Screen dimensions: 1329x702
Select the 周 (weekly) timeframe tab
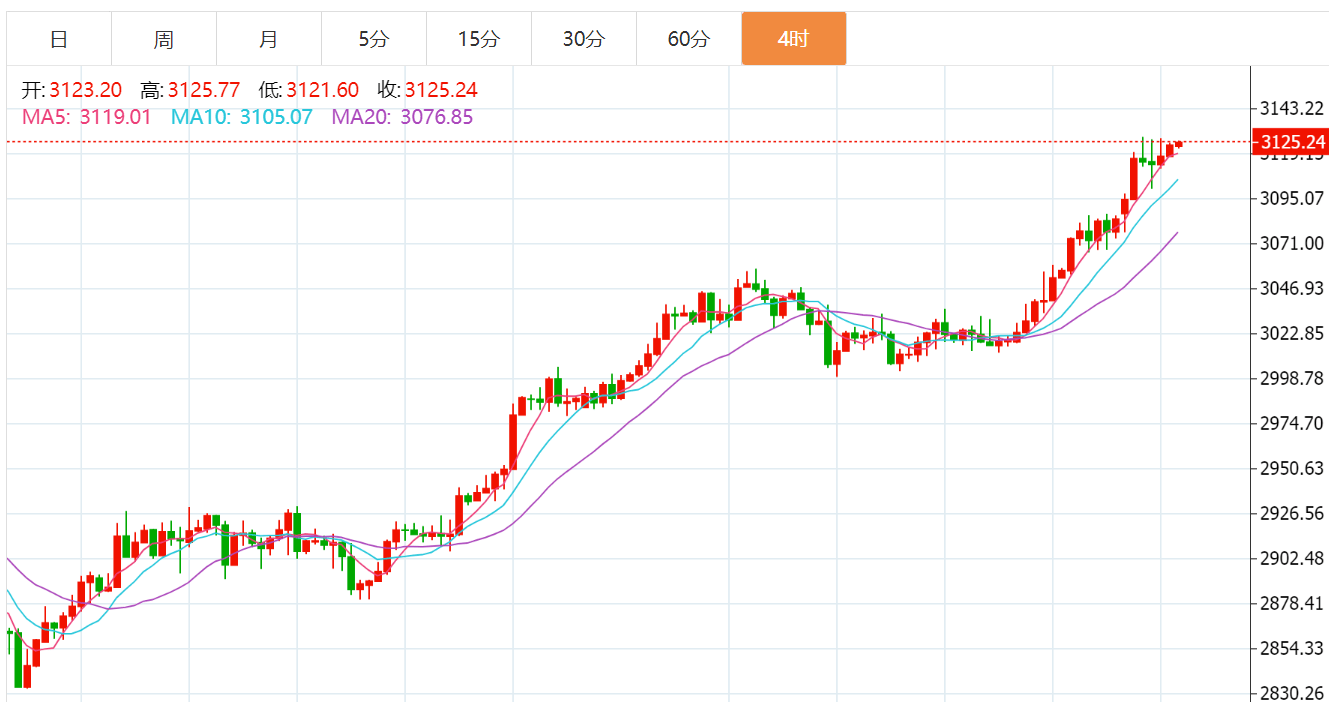click(164, 39)
